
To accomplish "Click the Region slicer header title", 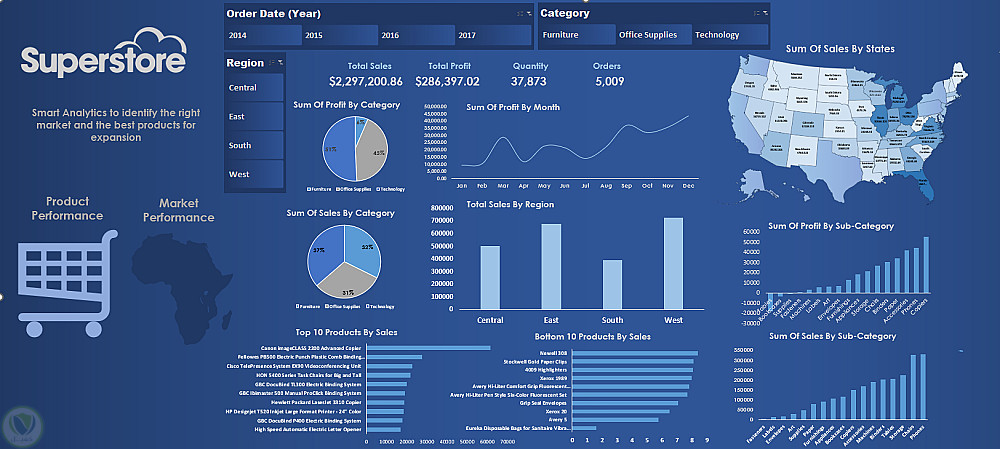I will click(246, 63).
